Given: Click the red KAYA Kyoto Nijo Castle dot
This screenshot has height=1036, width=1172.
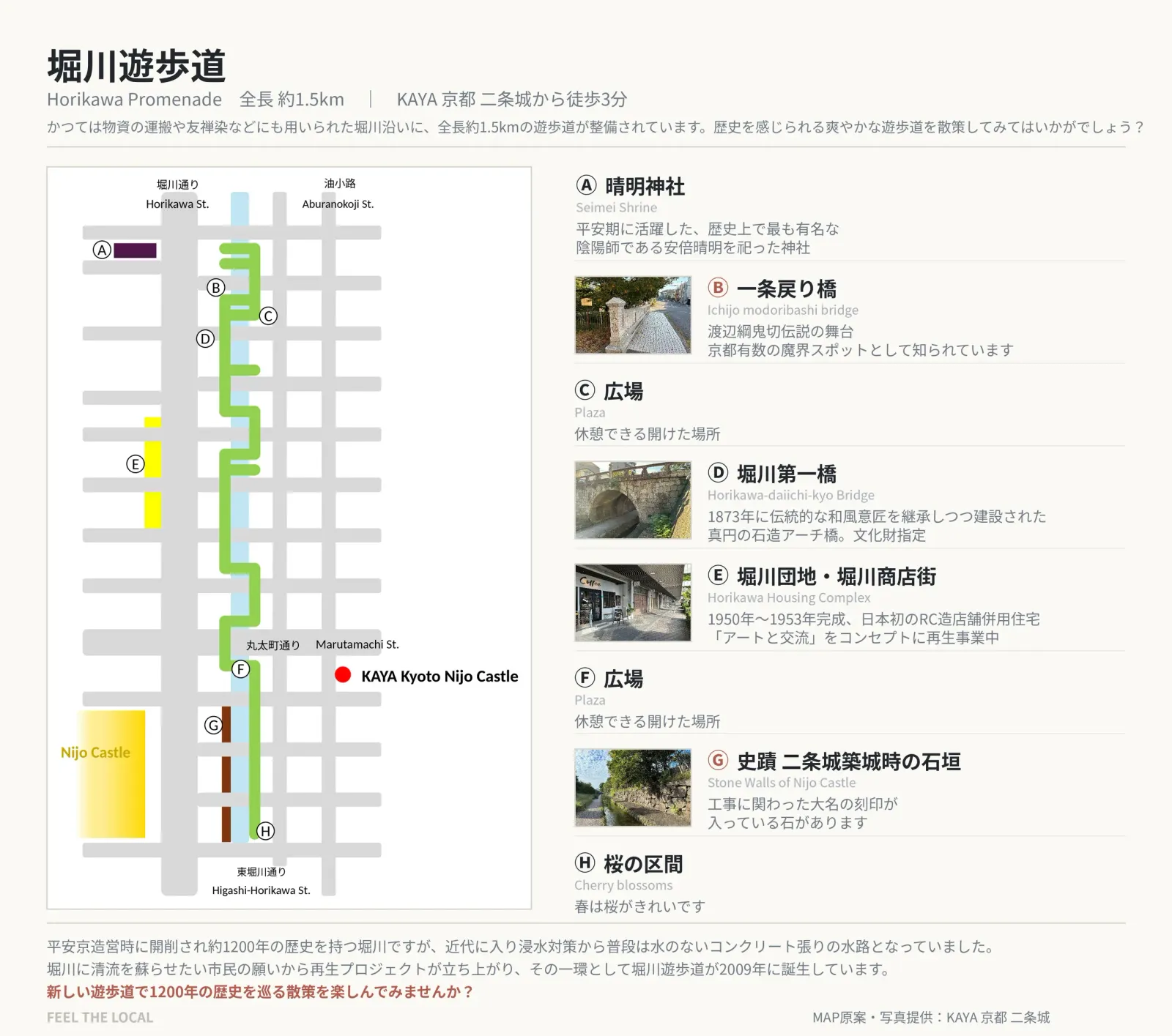Looking at the screenshot, I should [x=343, y=675].
